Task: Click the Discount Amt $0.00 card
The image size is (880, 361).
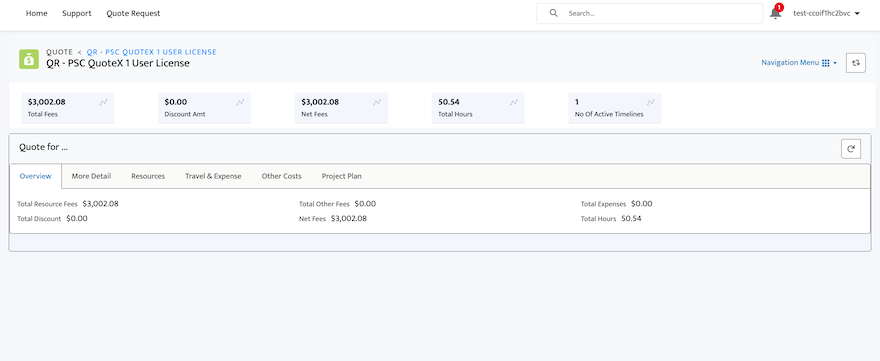Action: 204,108
